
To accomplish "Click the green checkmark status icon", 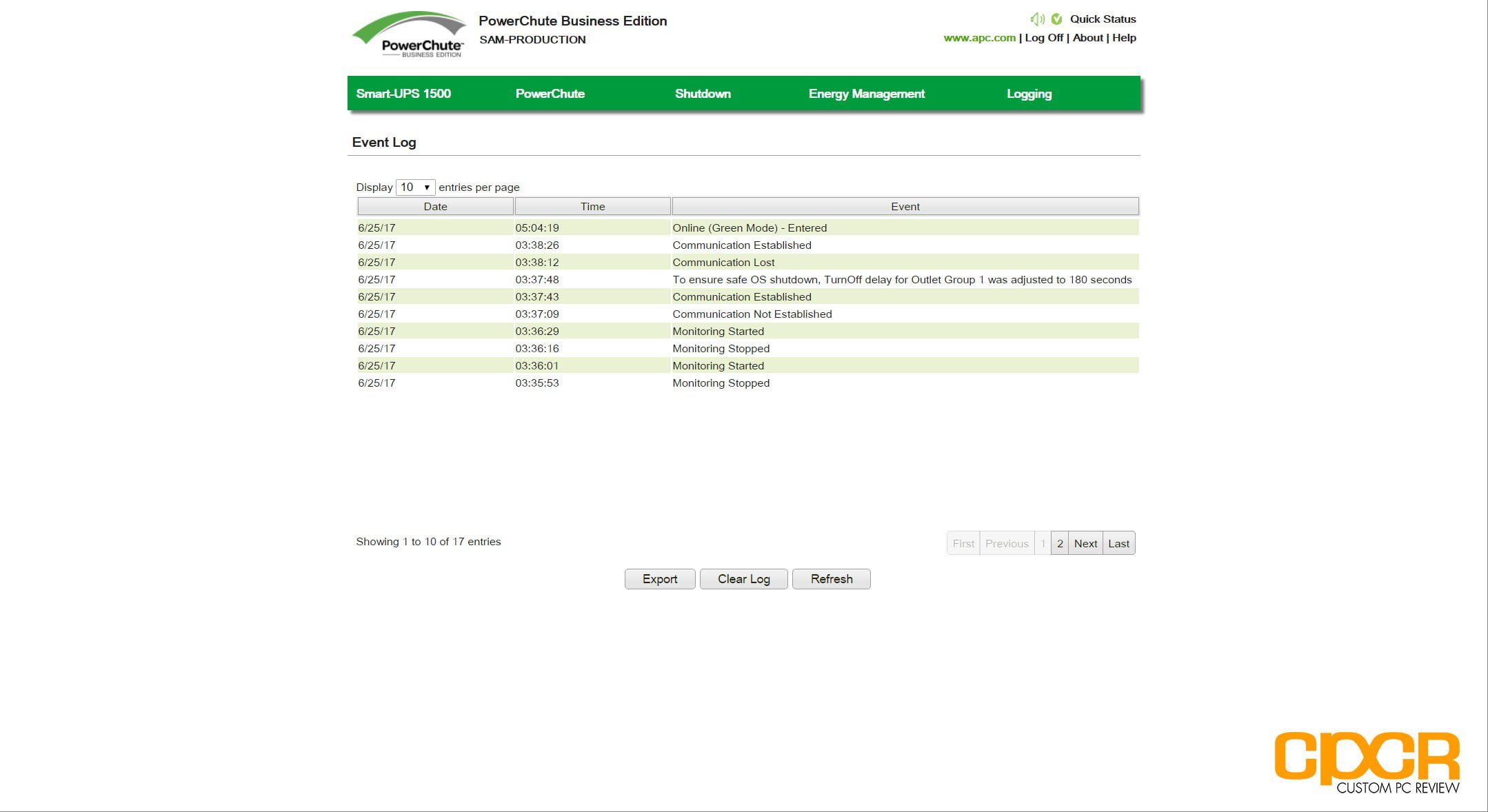I will 1056,19.
